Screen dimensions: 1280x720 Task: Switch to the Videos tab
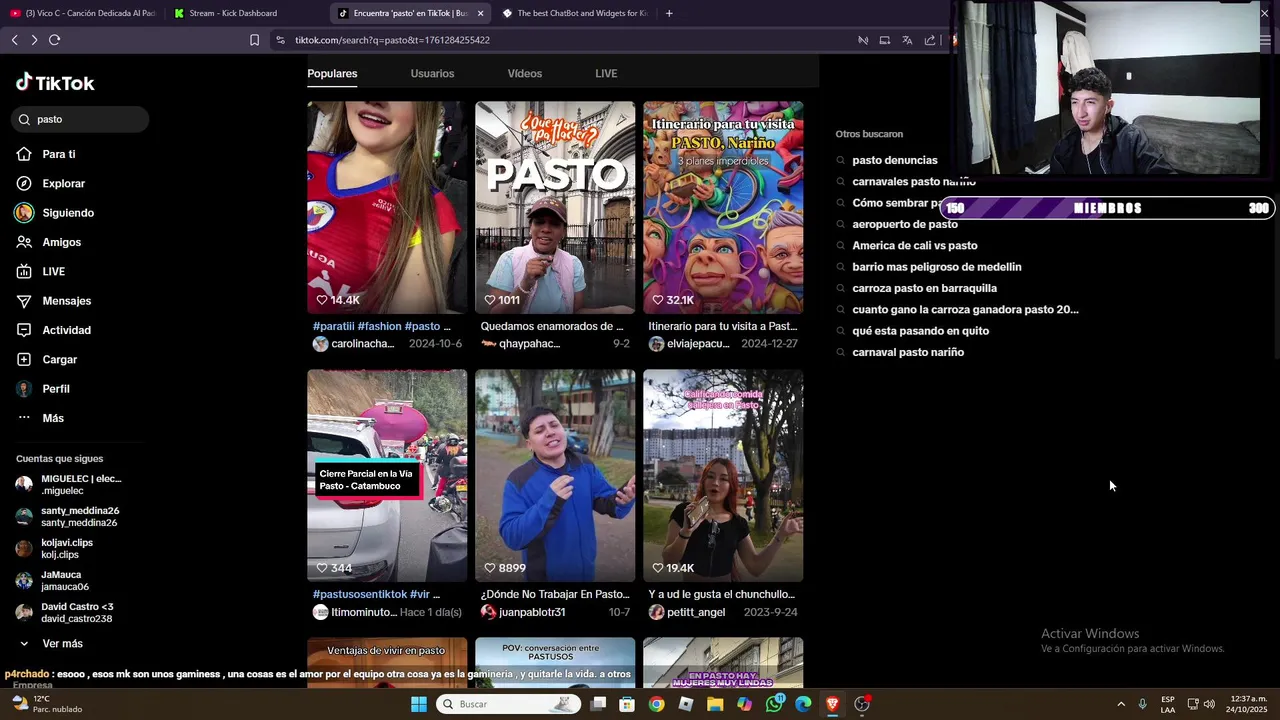pyautogui.click(x=524, y=73)
